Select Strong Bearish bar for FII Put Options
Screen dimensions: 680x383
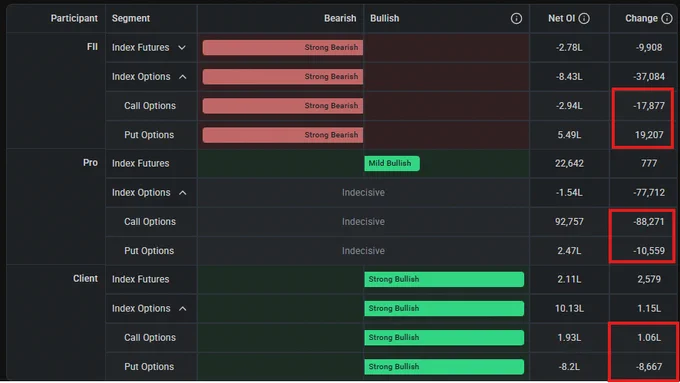click(283, 135)
